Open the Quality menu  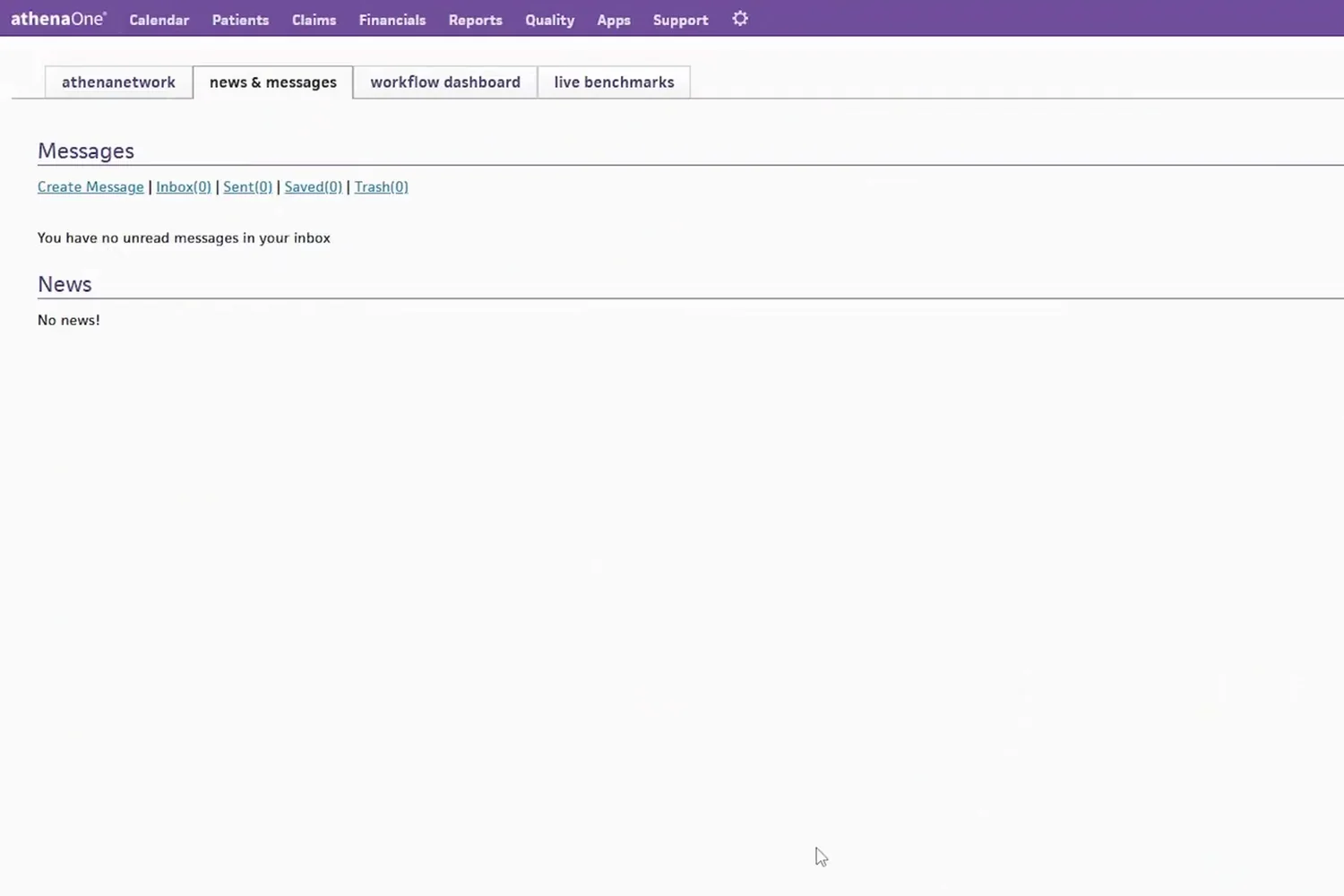click(x=550, y=20)
